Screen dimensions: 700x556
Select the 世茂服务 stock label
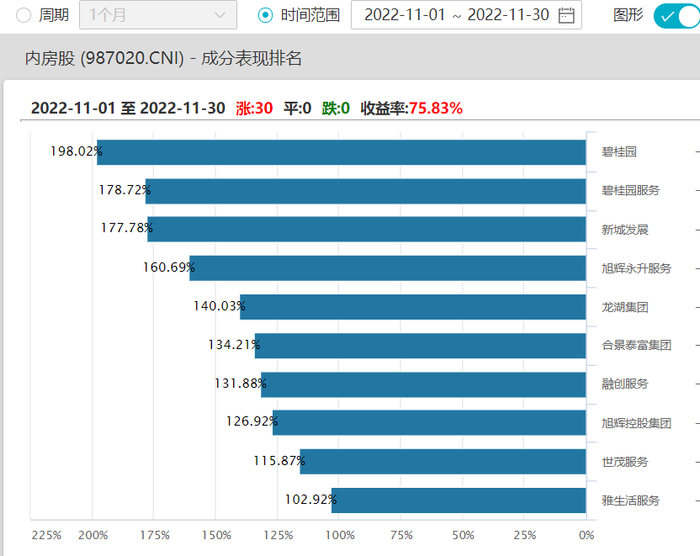(x=625, y=462)
